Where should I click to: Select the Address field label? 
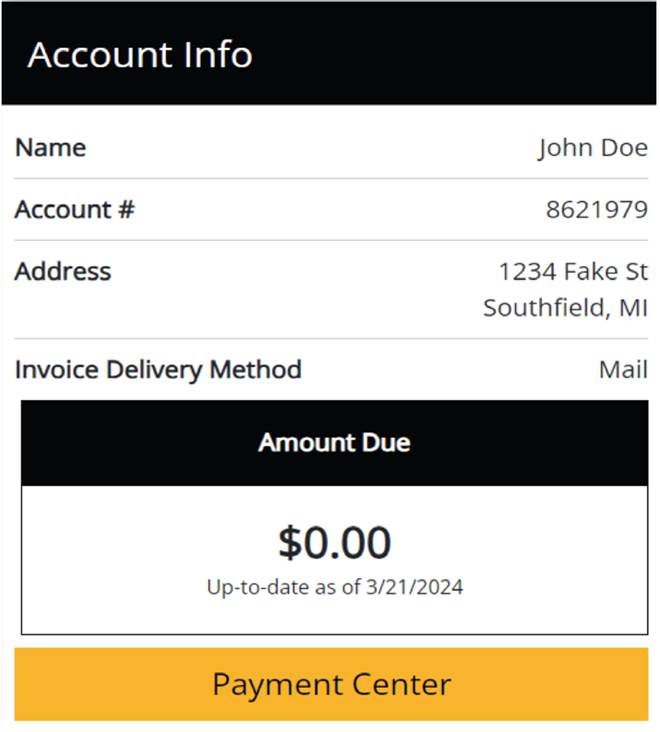(x=63, y=271)
